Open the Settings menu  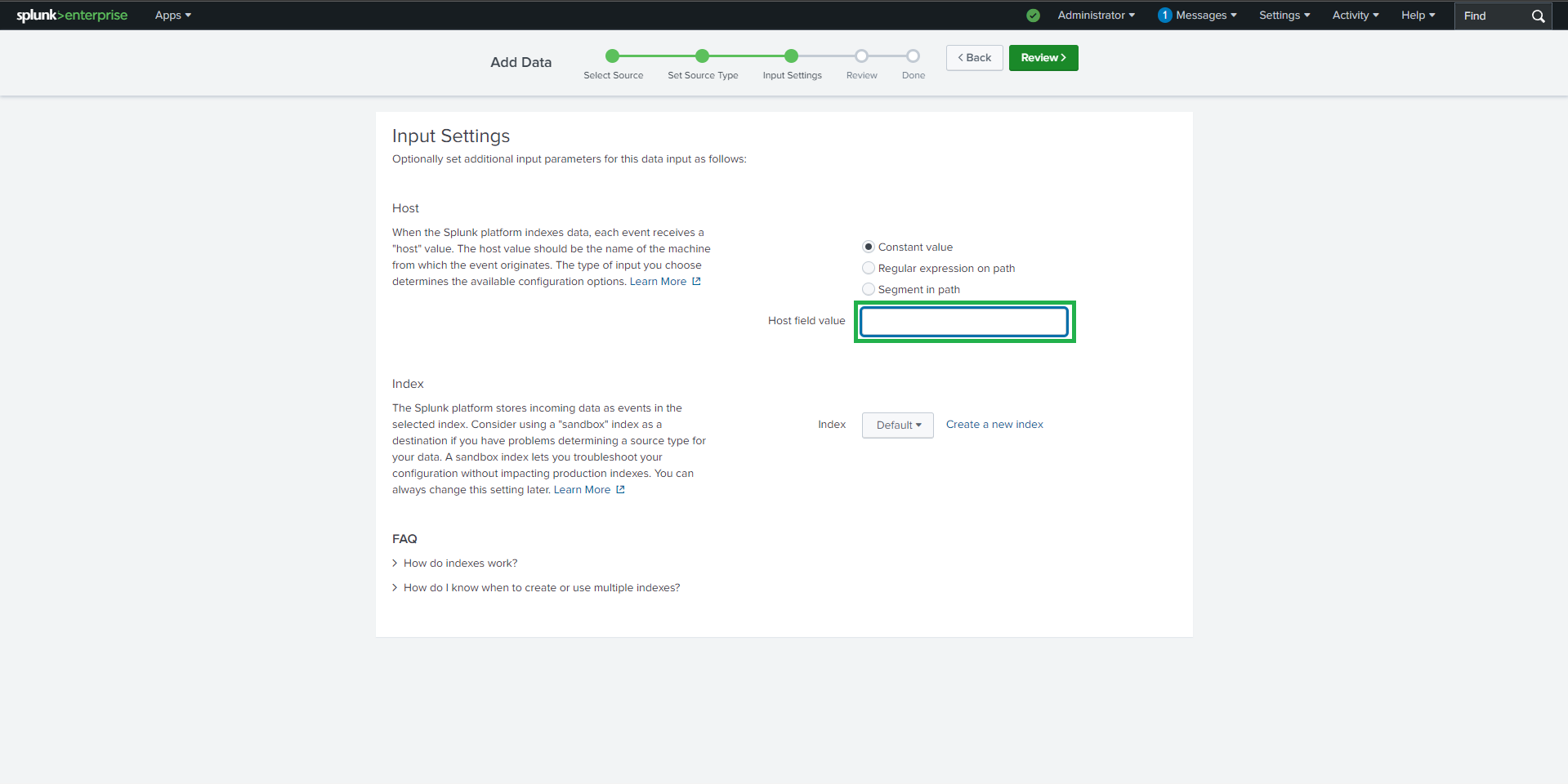1284,15
